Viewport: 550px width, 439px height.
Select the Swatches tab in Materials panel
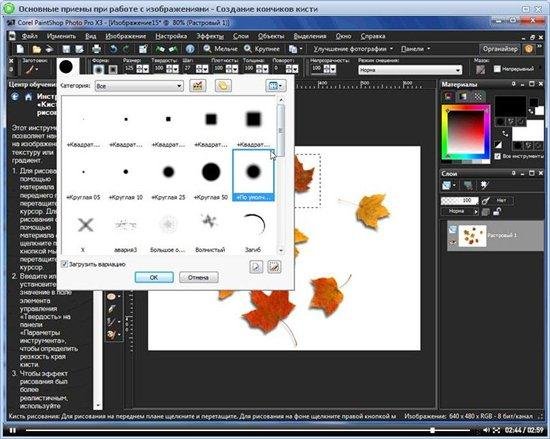tap(478, 96)
